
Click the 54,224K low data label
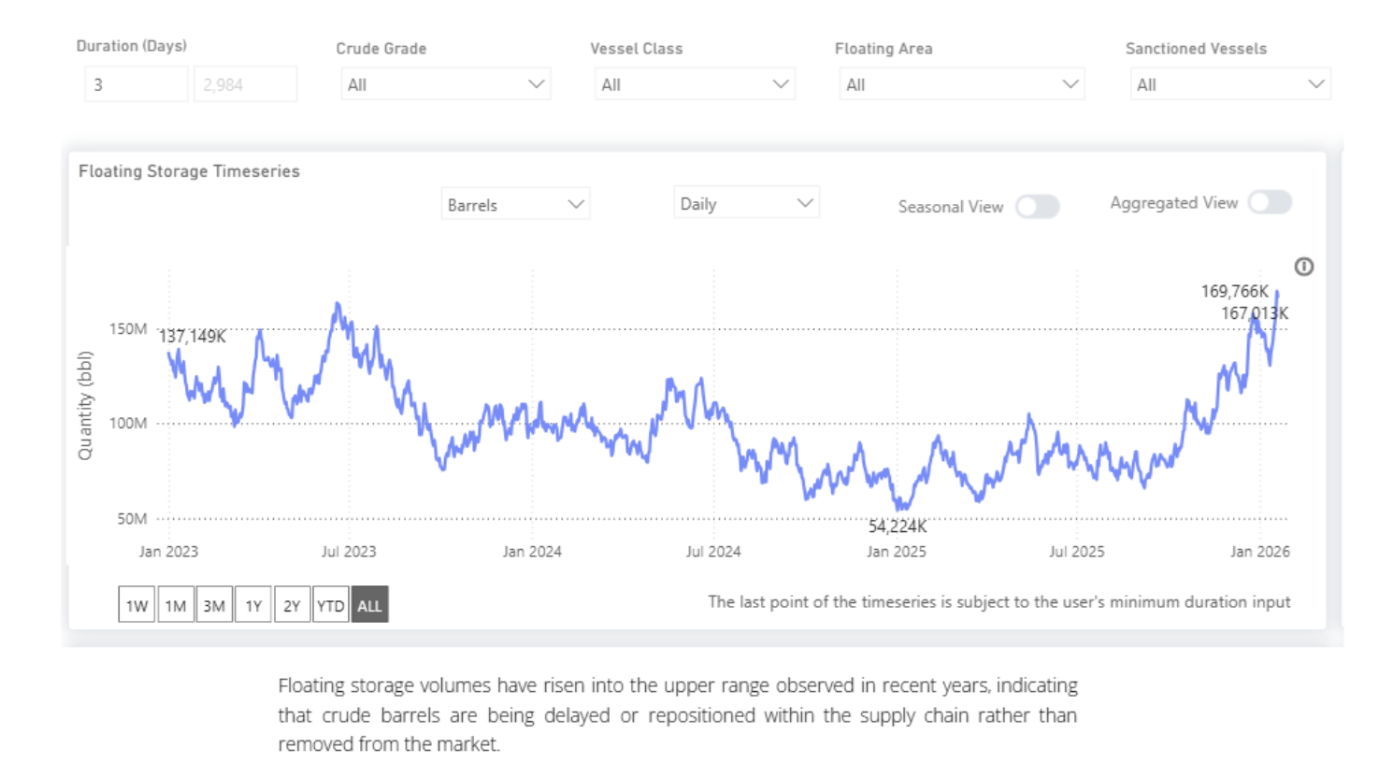[x=897, y=527]
